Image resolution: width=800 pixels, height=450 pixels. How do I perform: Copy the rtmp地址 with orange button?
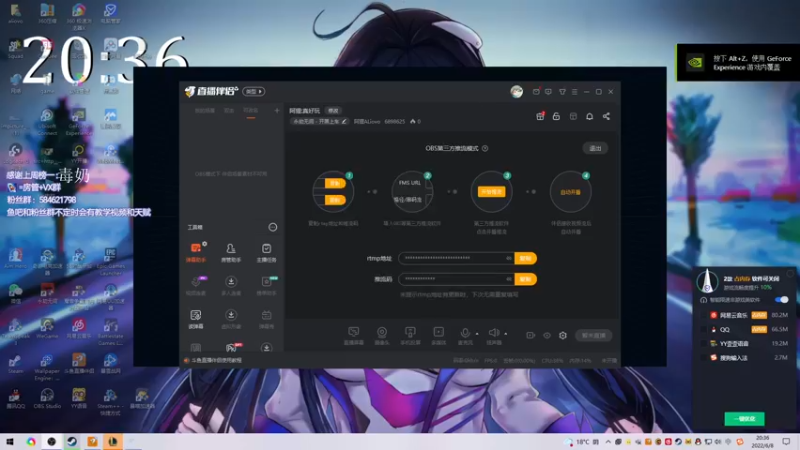coord(526,258)
